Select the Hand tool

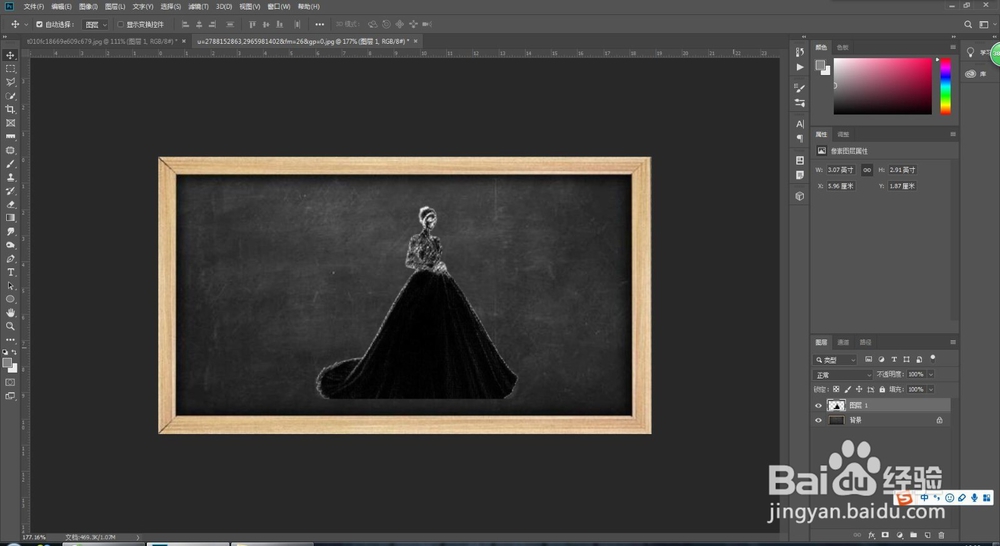click(x=11, y=313)
